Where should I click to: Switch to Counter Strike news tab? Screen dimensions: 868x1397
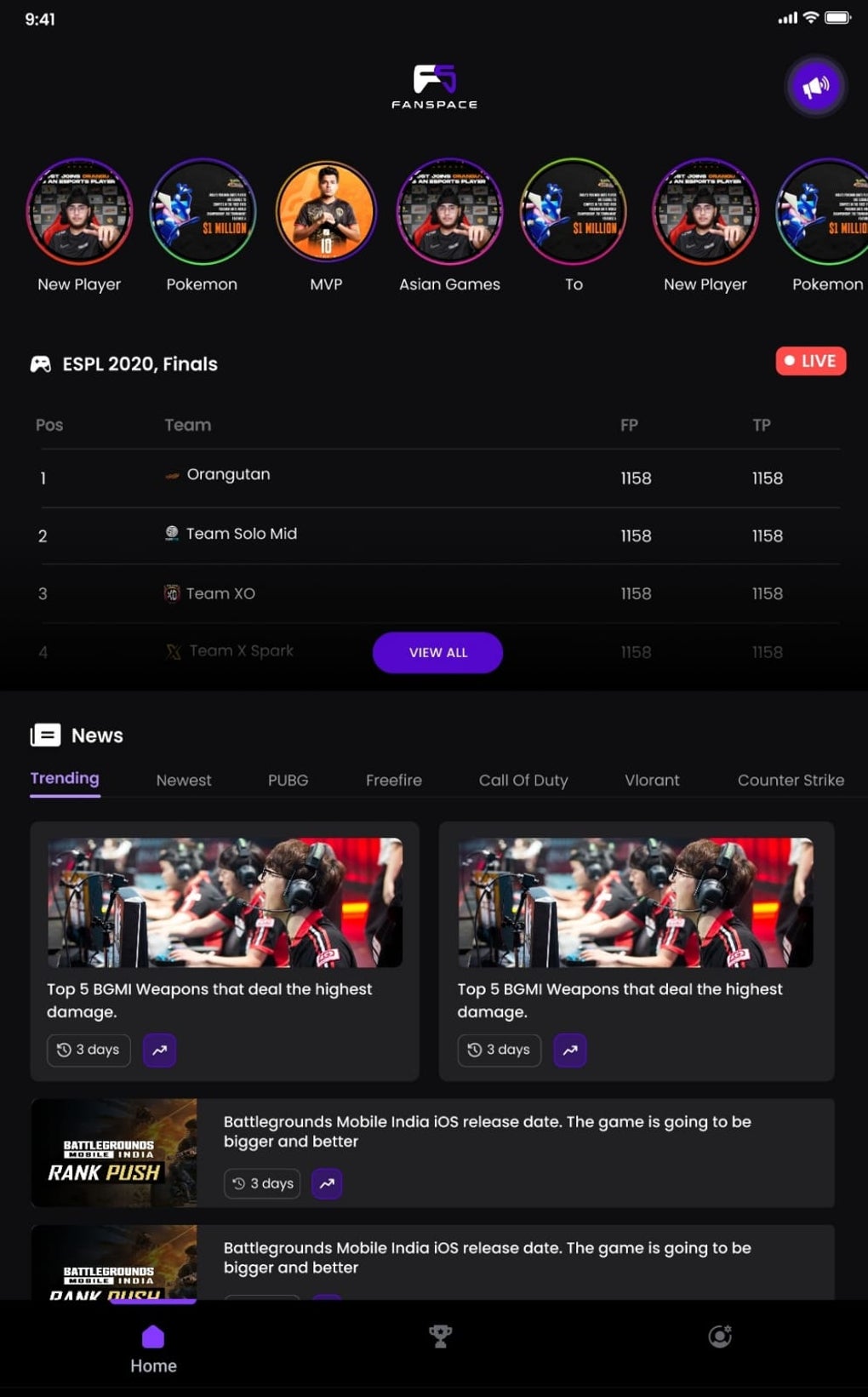coord(791,780)
